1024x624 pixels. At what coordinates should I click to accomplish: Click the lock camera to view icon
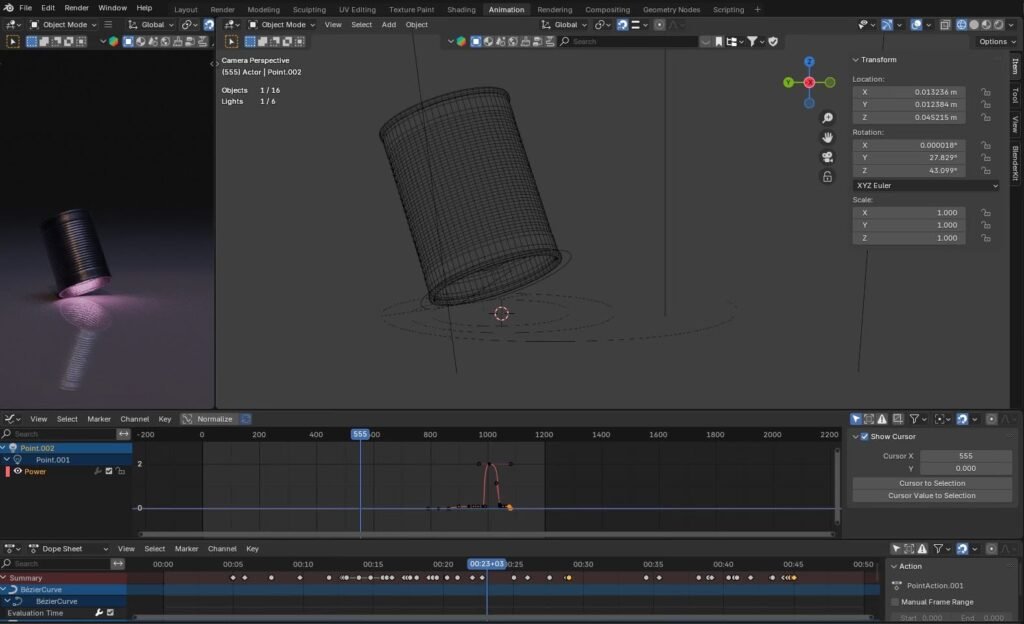827,177
